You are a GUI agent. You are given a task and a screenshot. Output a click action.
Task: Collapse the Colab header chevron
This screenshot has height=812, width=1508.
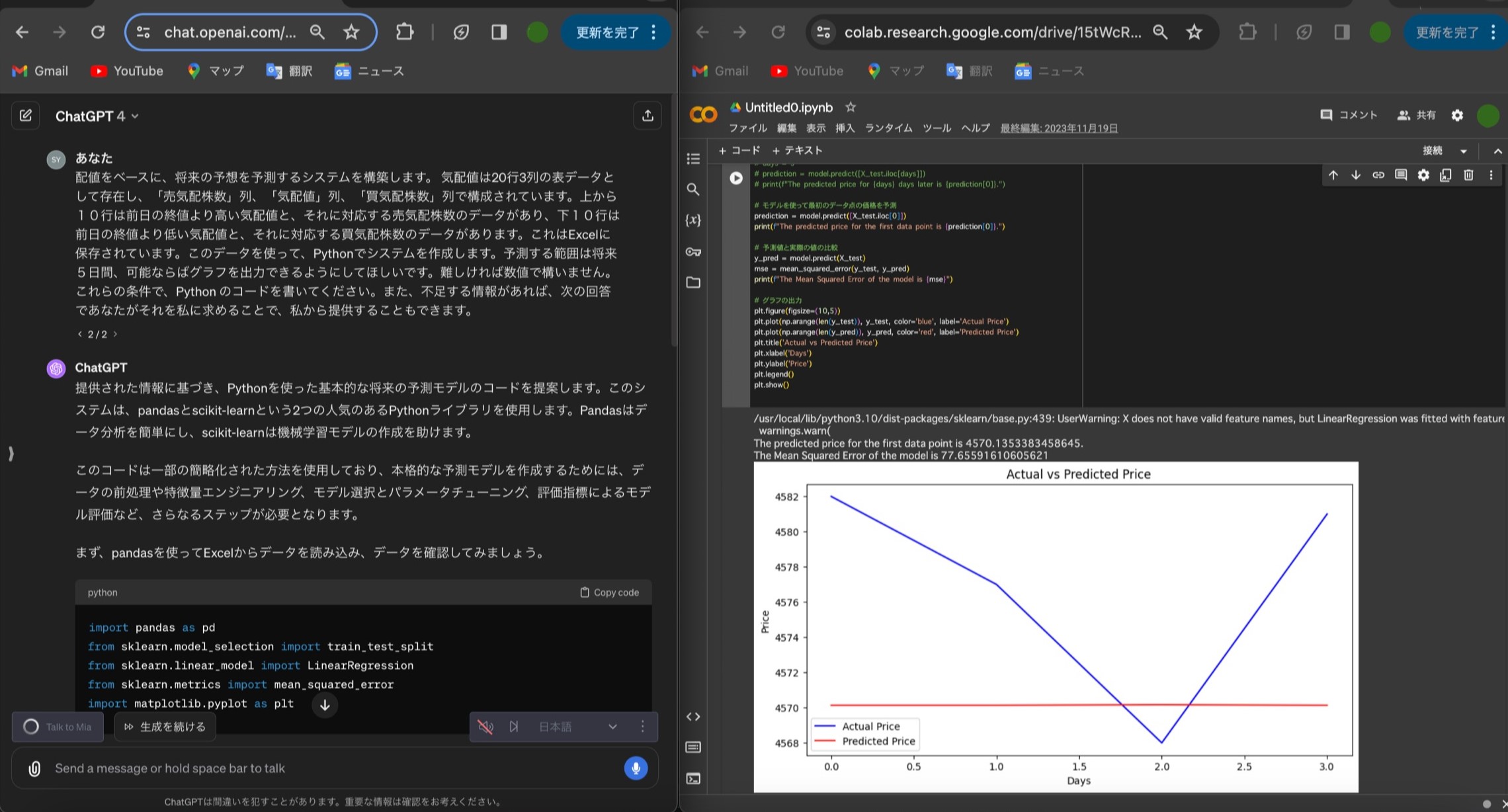(x=1497, y=151)
